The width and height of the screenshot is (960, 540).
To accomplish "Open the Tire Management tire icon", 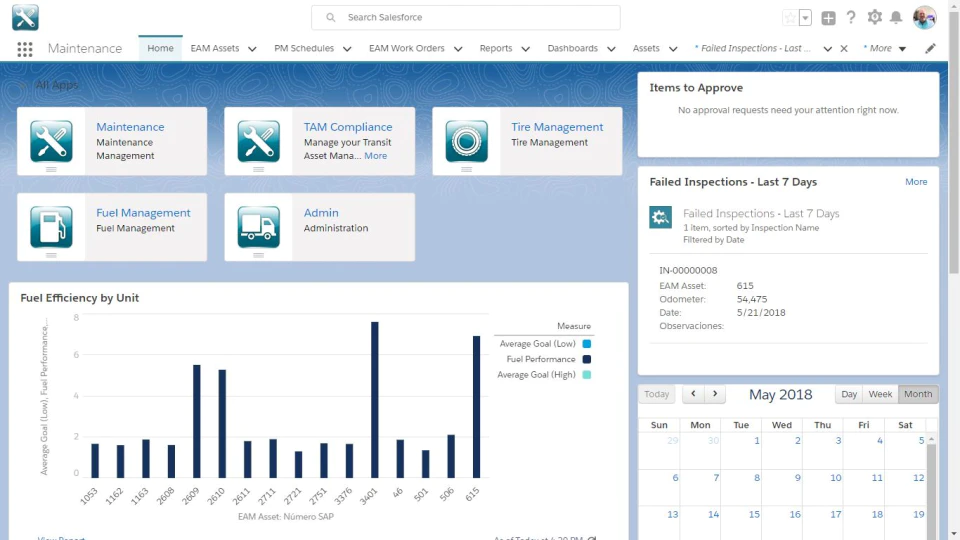I will tap(467, 141).
